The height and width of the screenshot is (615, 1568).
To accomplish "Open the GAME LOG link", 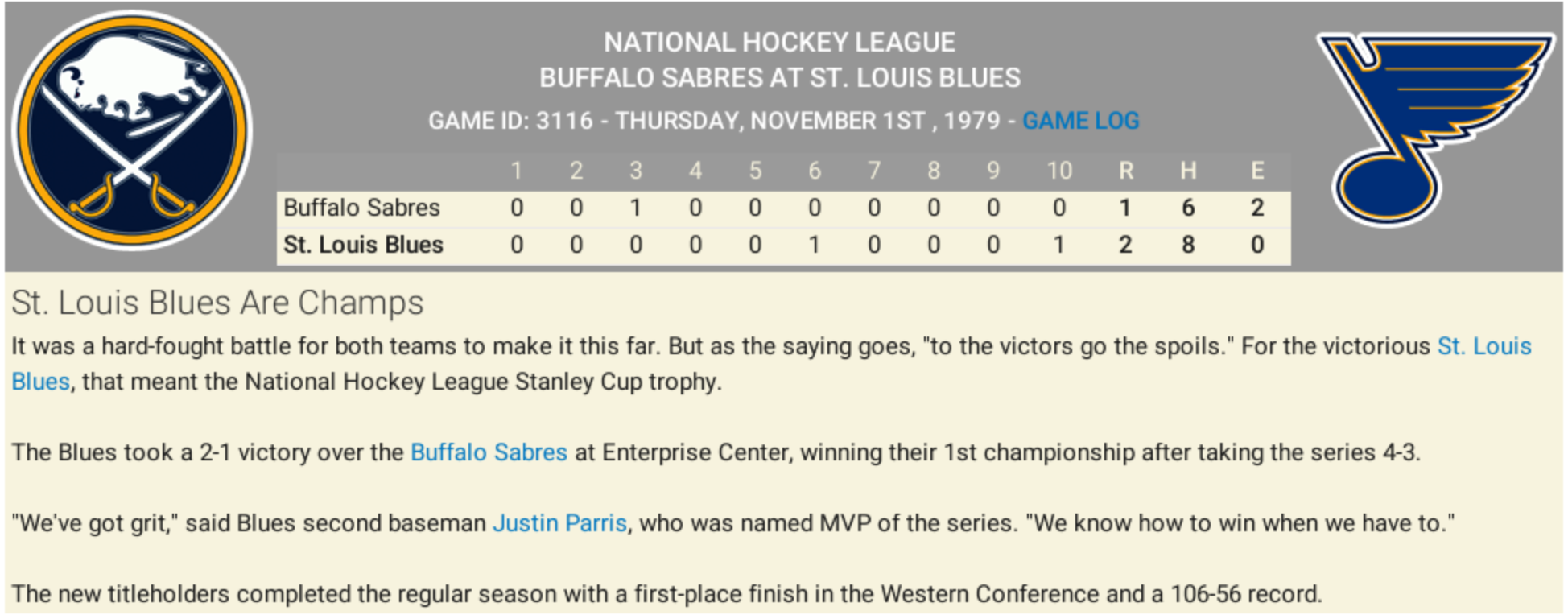I will (1080, 121).
